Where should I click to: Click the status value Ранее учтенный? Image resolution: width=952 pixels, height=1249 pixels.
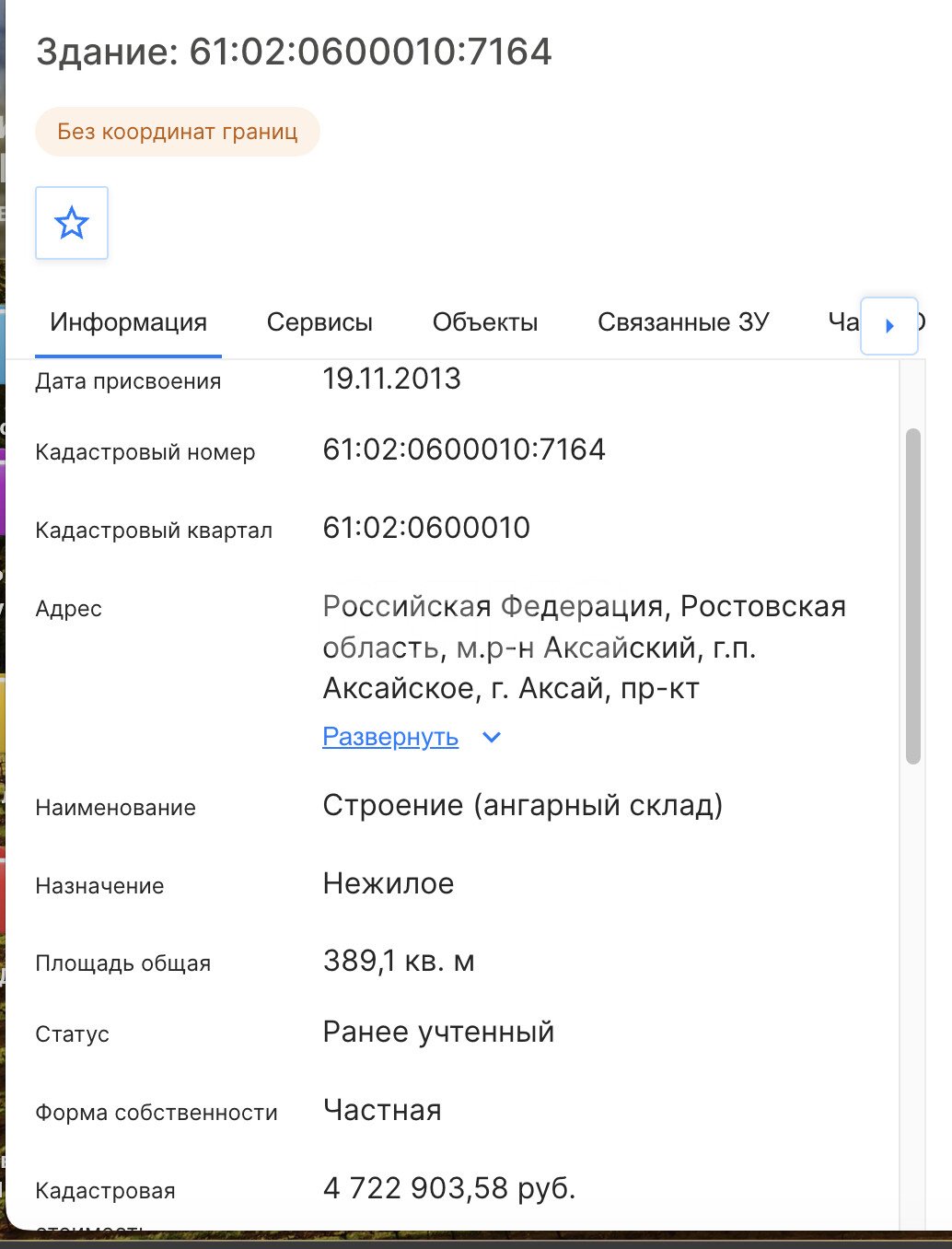click(438, 1033)
